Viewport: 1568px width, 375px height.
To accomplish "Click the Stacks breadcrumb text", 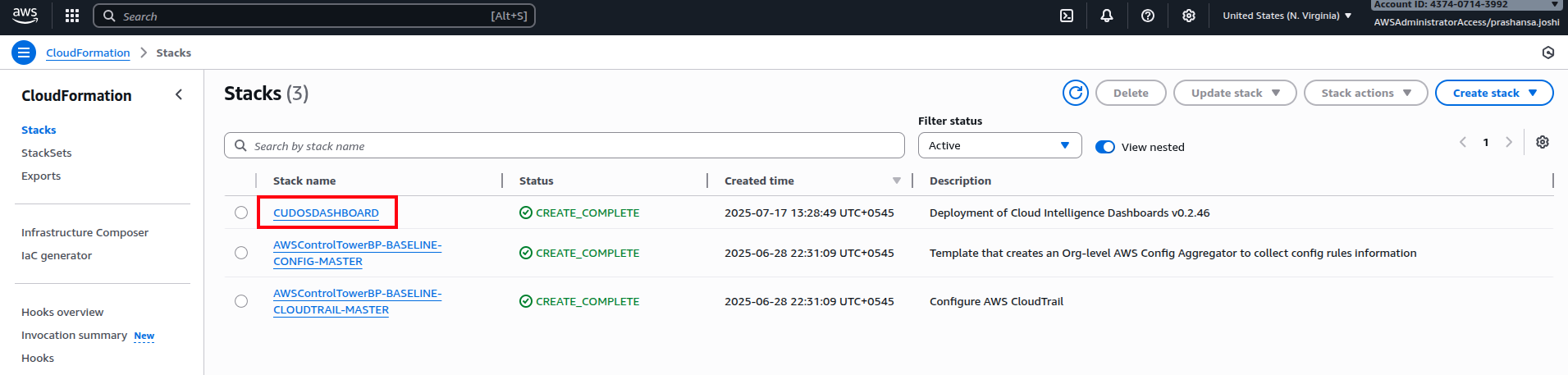I will 174,53.
